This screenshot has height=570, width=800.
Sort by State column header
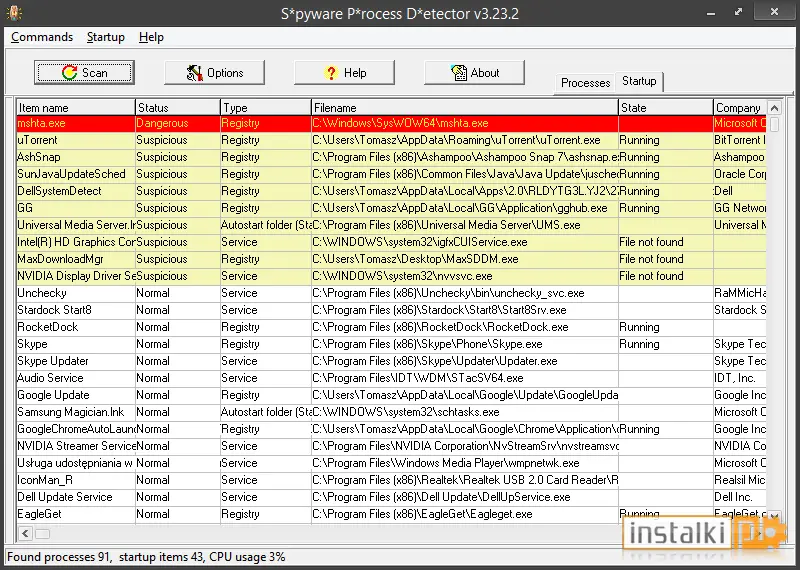pyautogui.click(x=666, y=108)
